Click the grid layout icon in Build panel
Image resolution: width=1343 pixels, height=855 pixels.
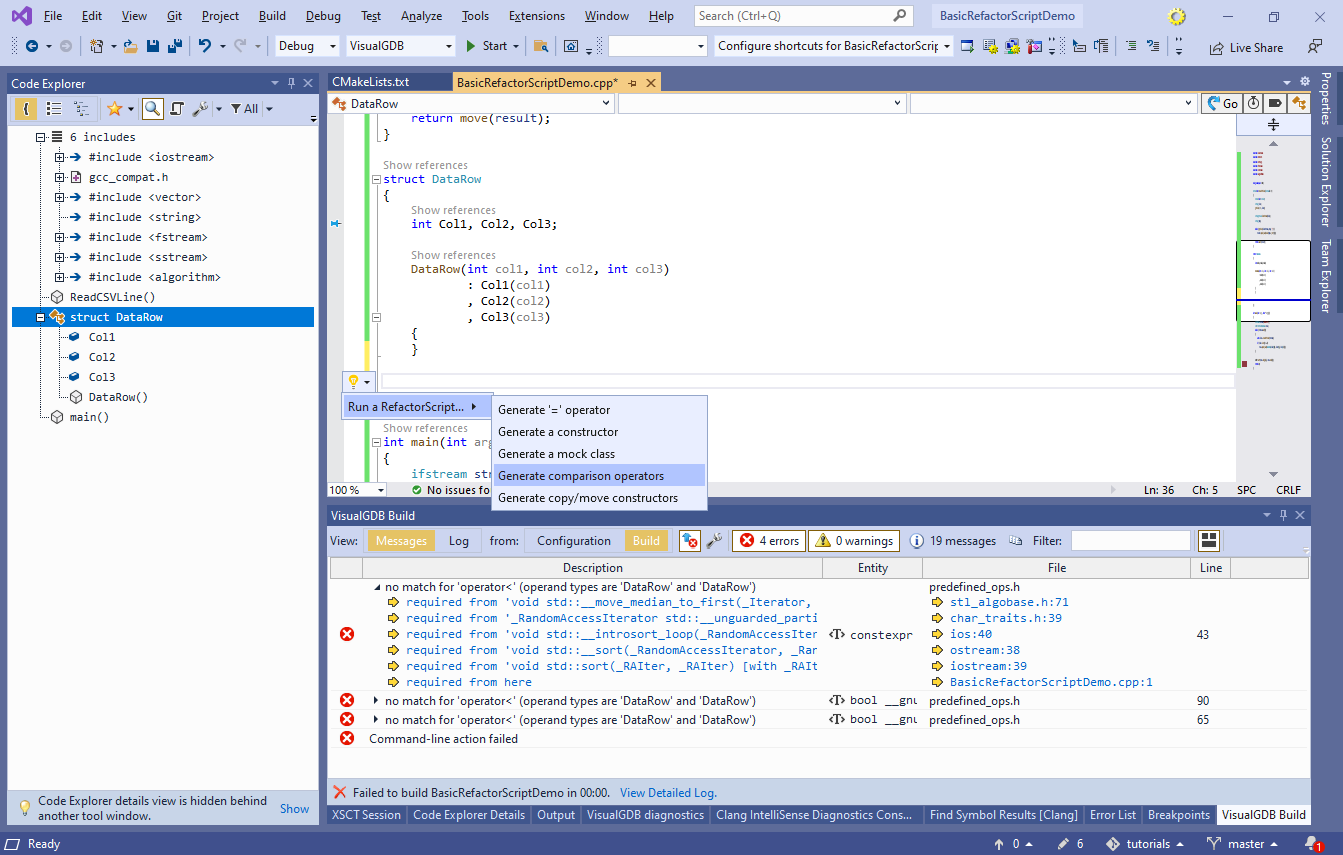1209,541
